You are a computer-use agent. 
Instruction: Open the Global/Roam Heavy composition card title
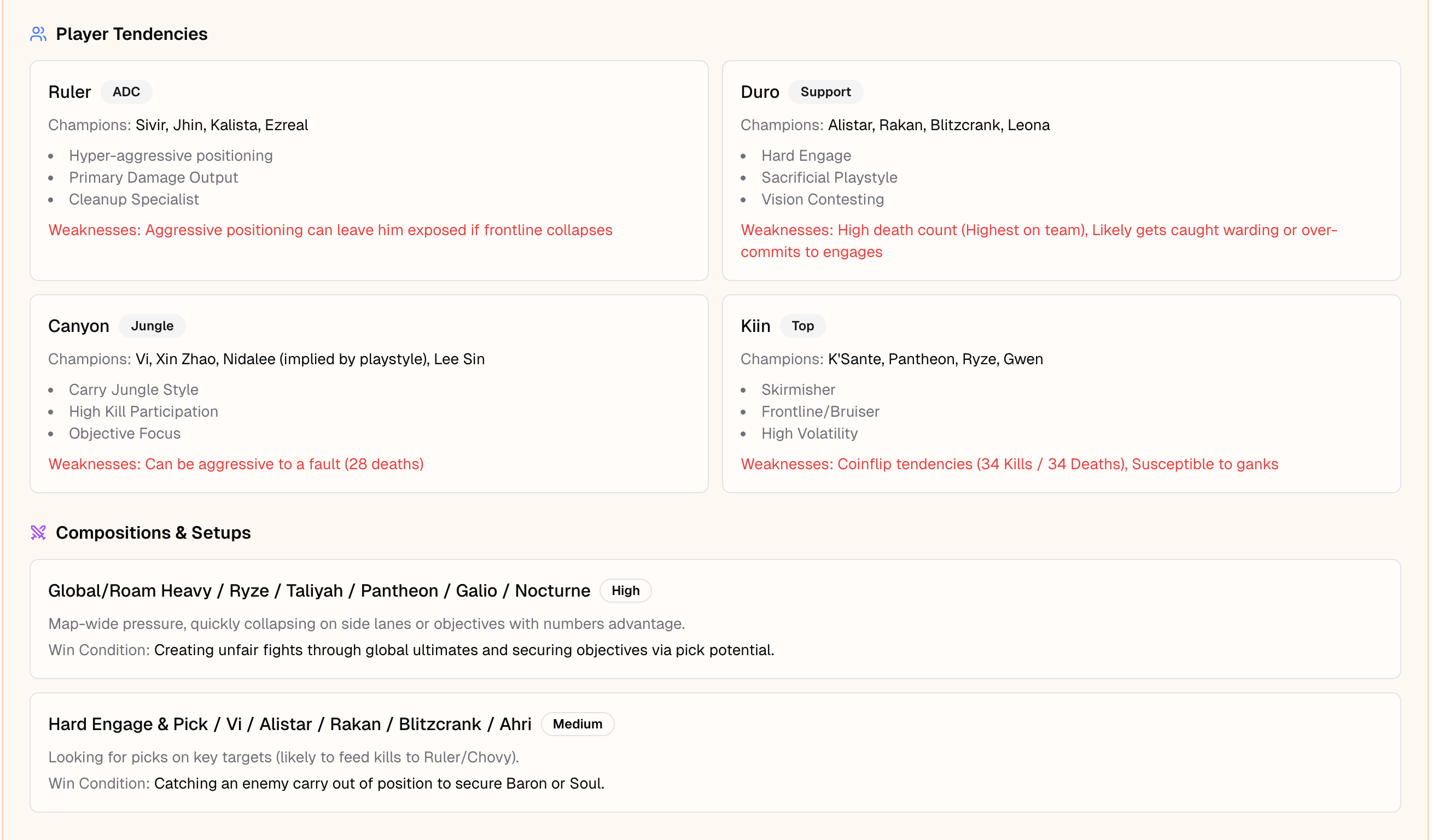click(x=319, y=591)
